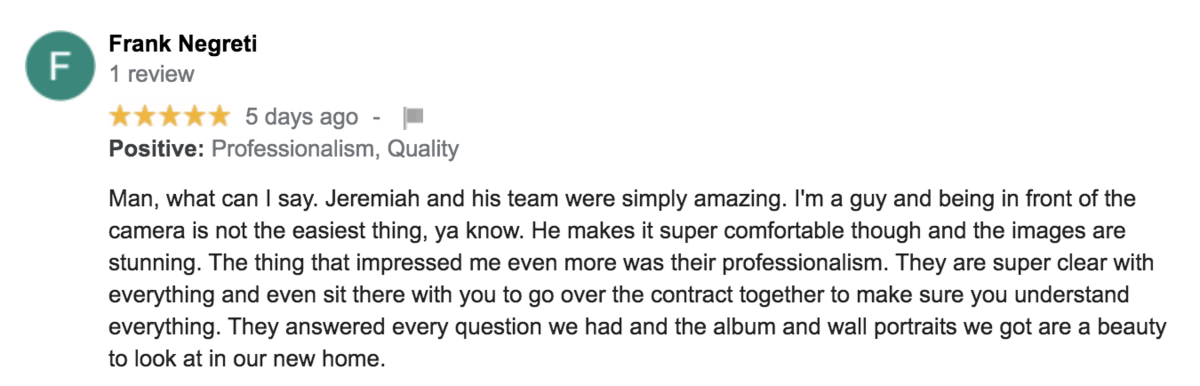Click the last line ending 'new home.'
1200x386 pixels.
(x=246, y=359)
